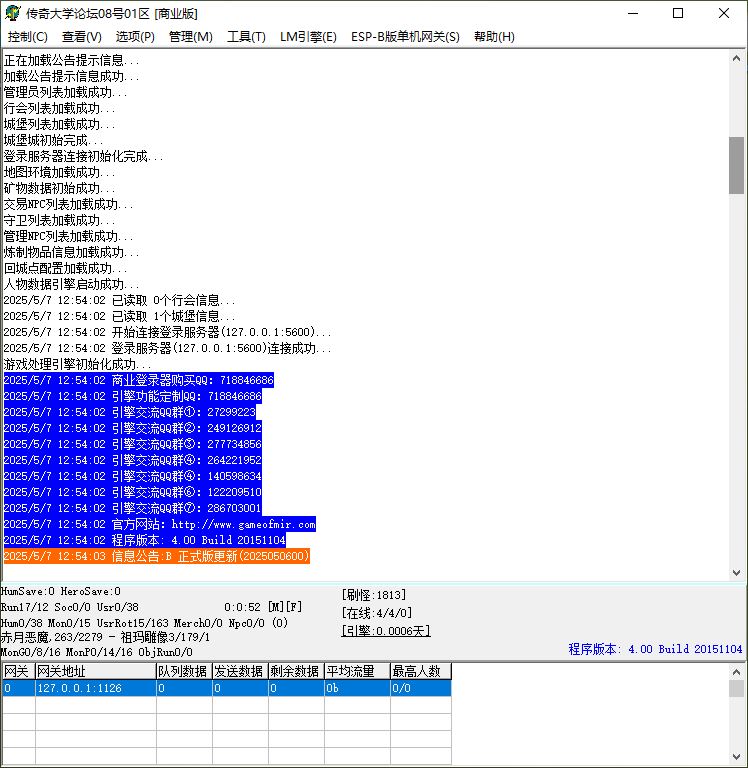The image size is (748, 768).
Task: Click the 平均流量 column header
Action: (357, 671)
